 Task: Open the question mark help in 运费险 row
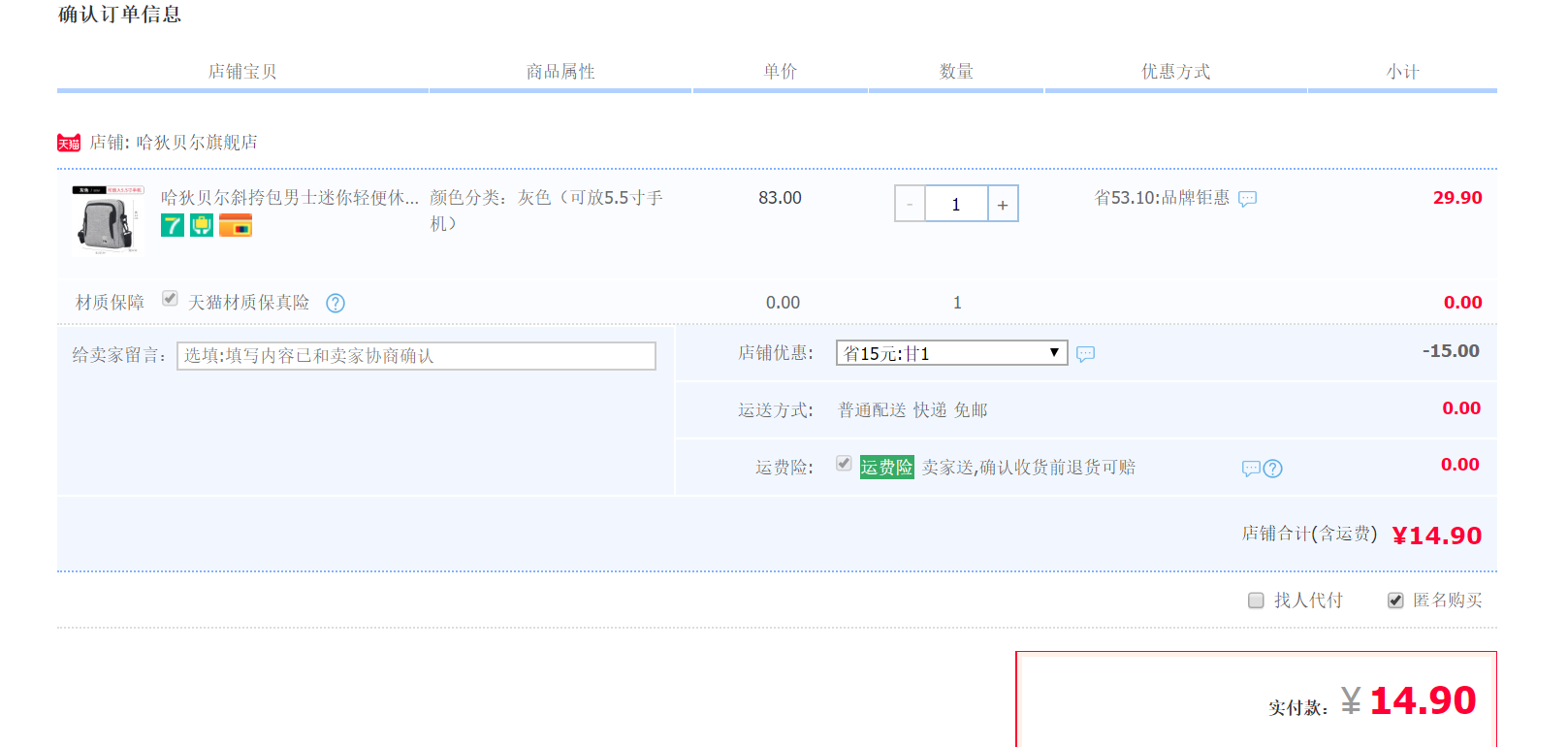1273,469
